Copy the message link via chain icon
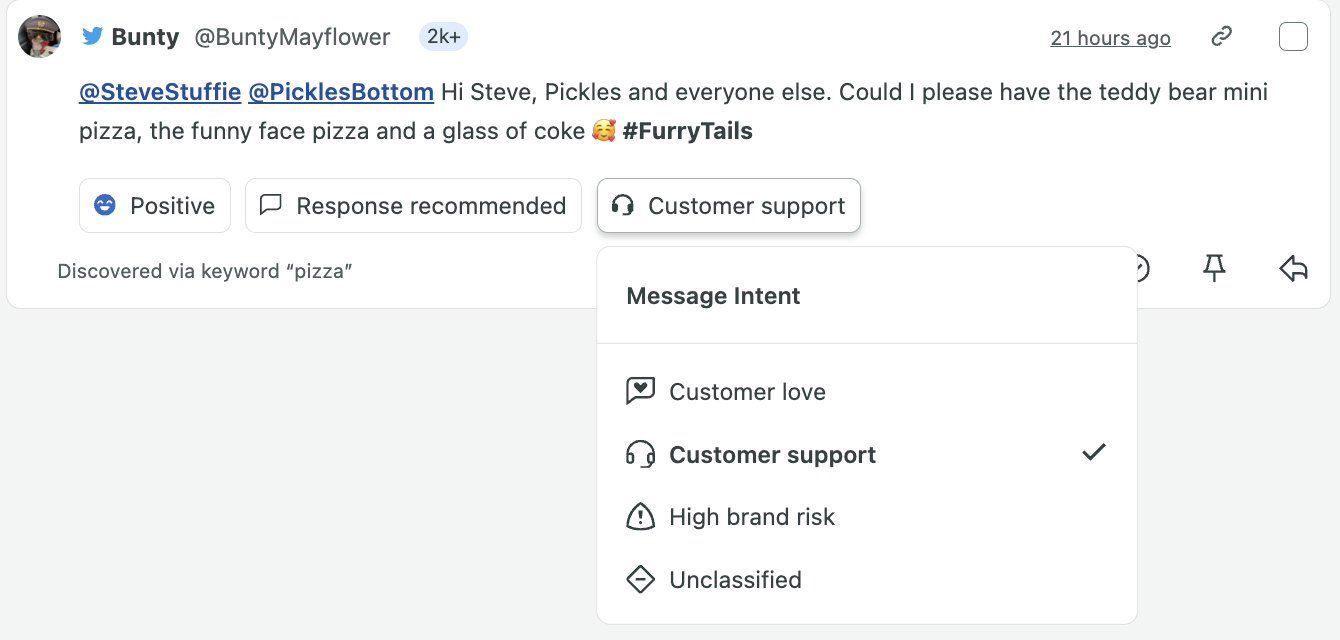1340x640 pixels. tap(1221, 37)
